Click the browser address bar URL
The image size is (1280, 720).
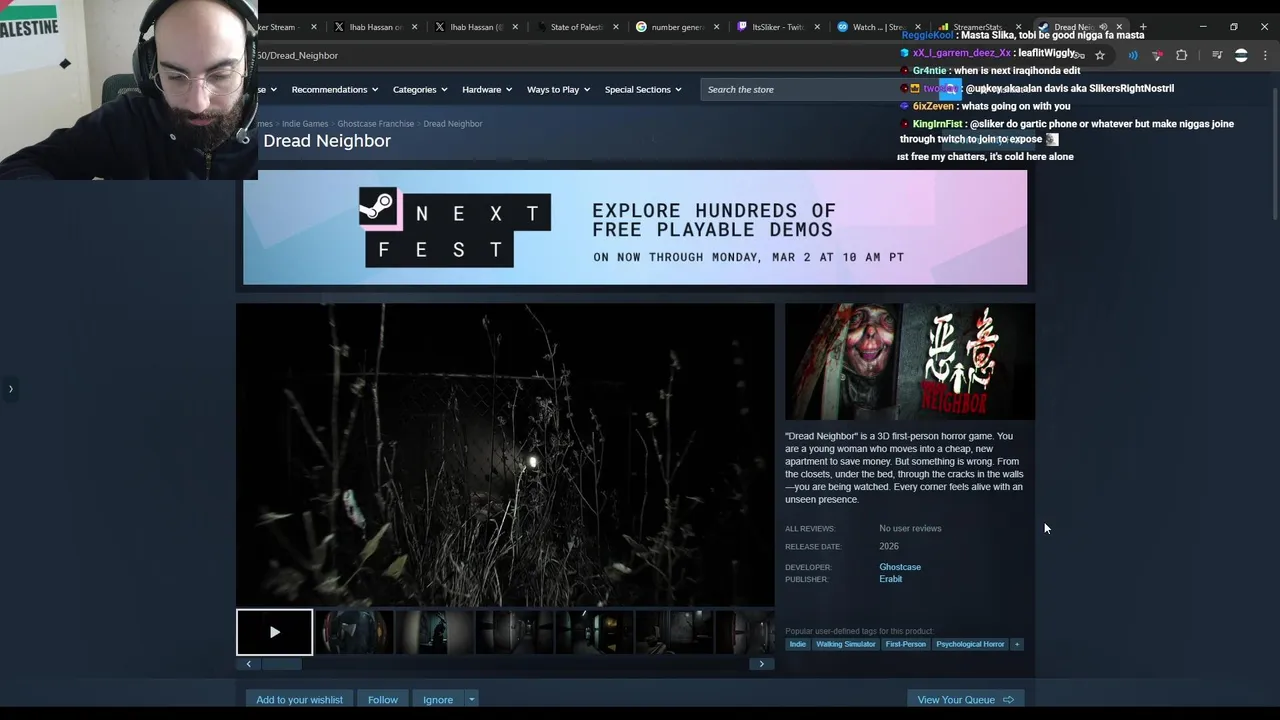(297, 55)
